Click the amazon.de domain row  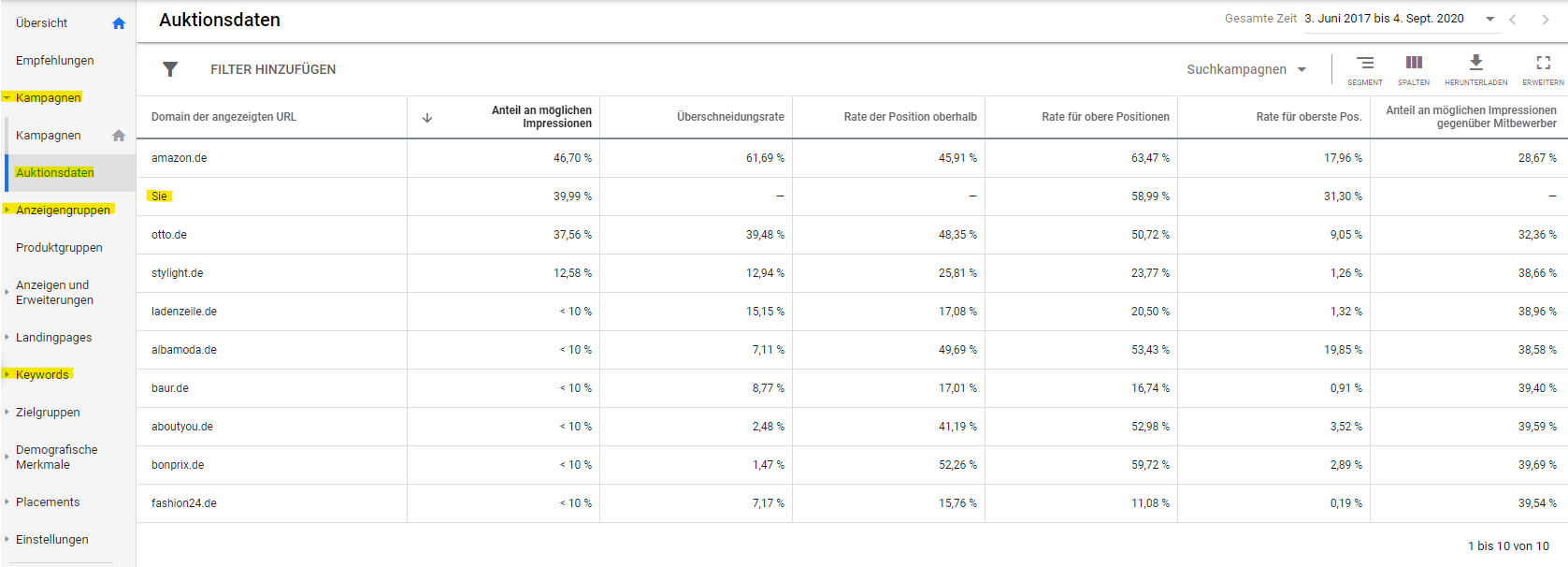click(x=180, y=158)
